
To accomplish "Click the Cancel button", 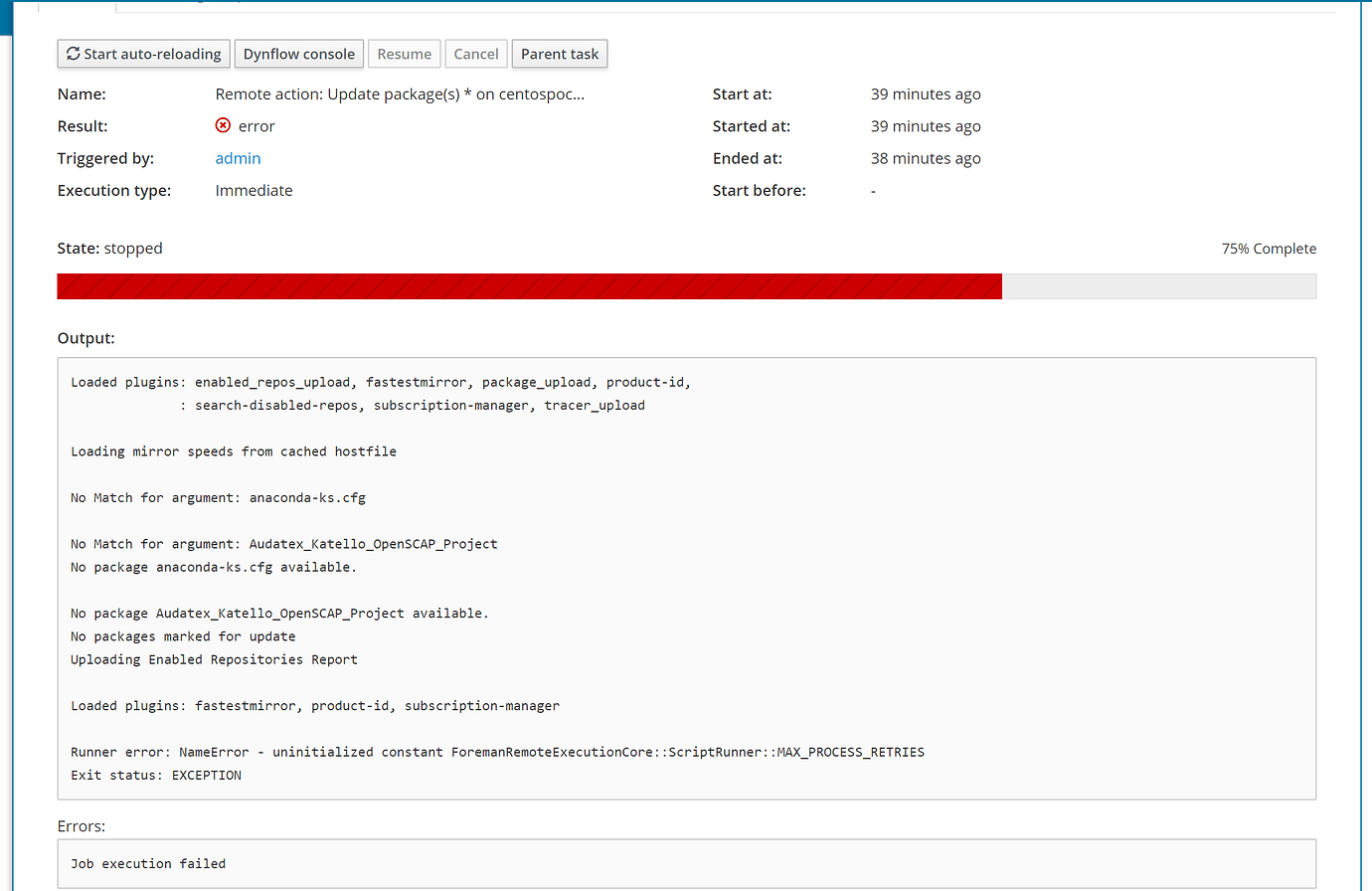I will [x=476, y=54].
